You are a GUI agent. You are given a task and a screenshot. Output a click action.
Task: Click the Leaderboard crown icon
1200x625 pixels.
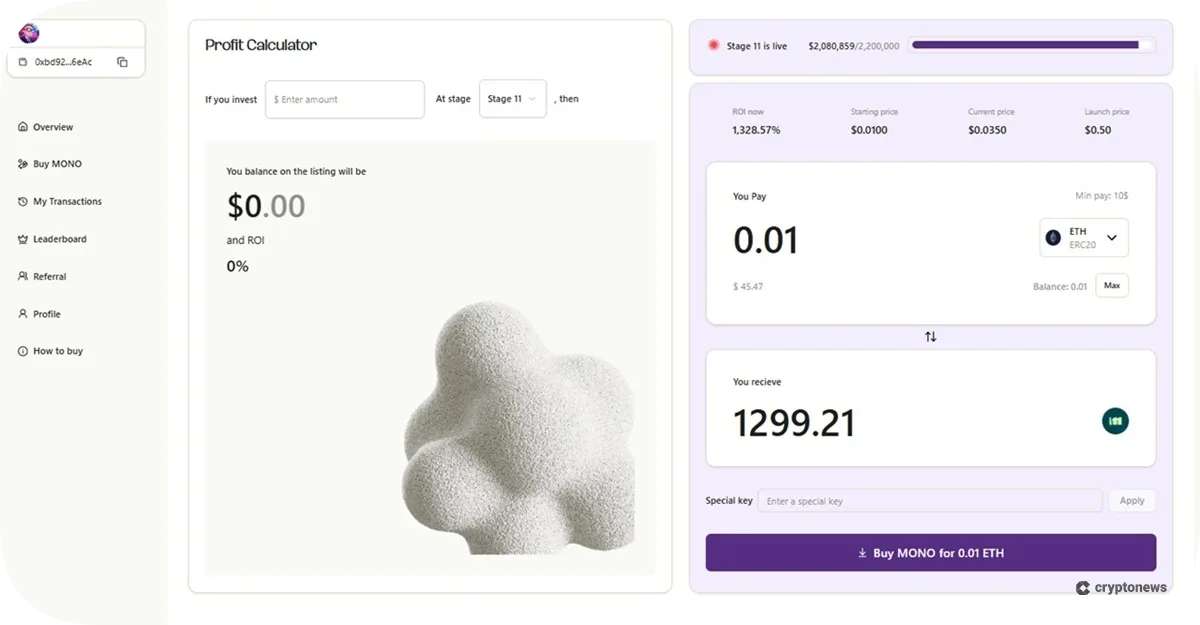tap(21, 239)
